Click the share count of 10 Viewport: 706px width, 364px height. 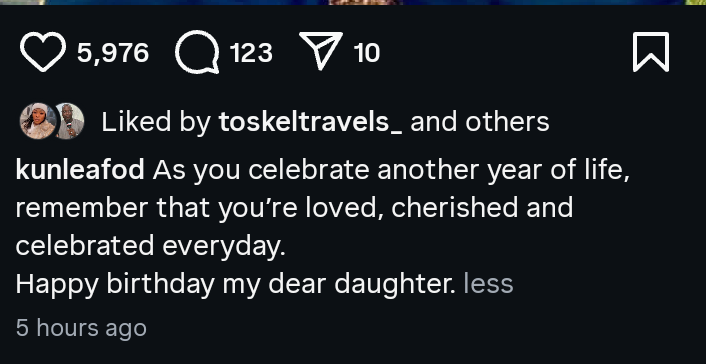tap(367, 53)
